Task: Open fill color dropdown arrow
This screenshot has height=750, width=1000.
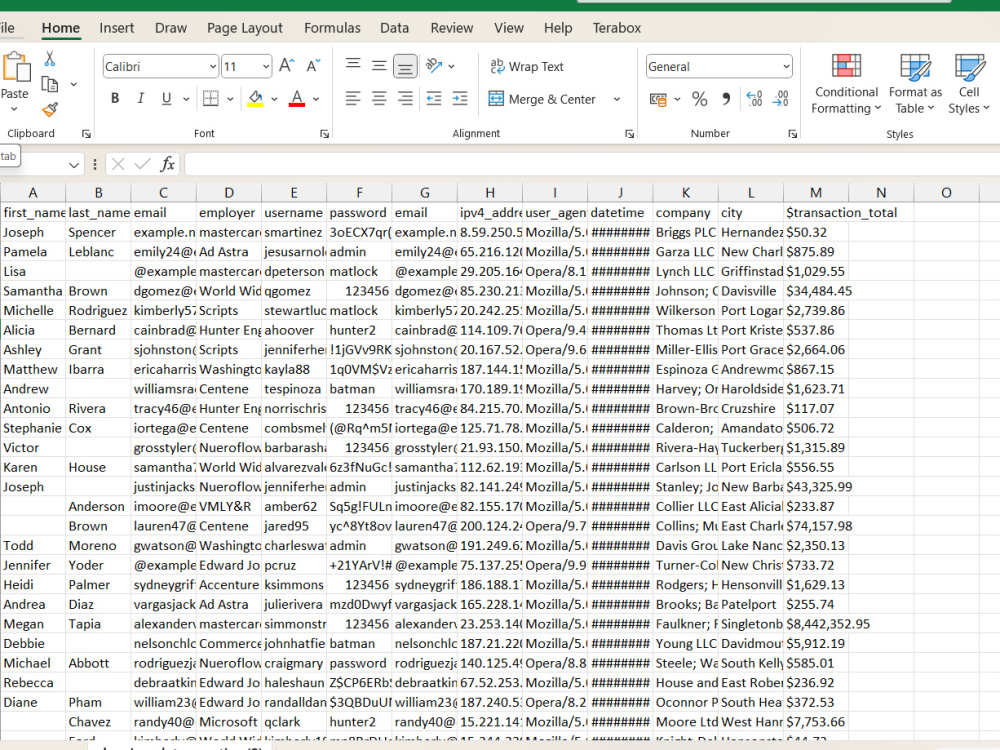Action: 274,99
